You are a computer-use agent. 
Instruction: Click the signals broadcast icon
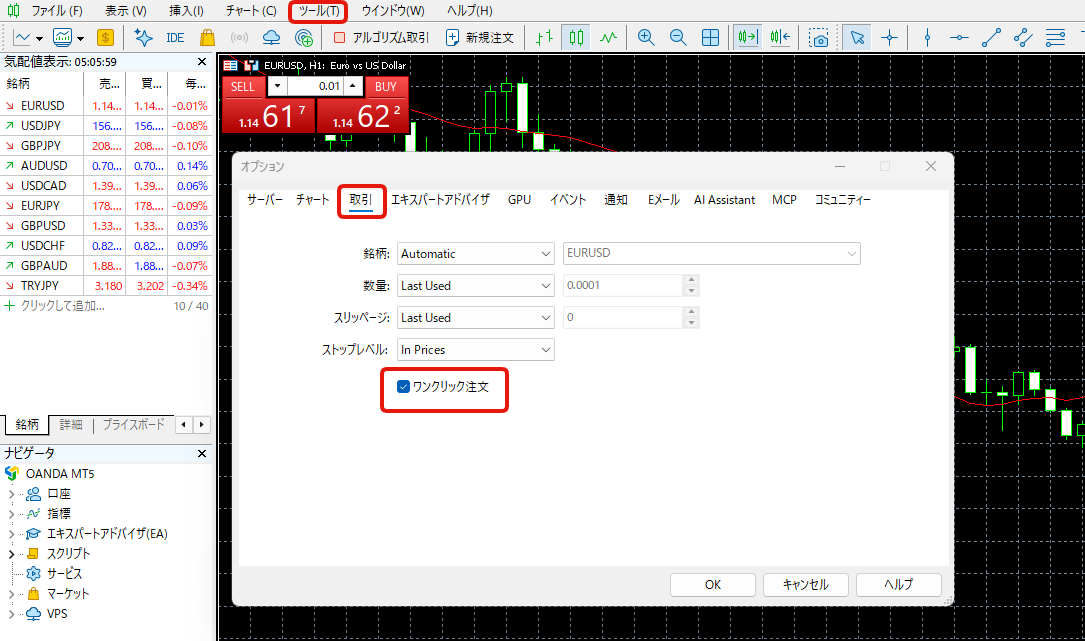[x=239, y=37]
